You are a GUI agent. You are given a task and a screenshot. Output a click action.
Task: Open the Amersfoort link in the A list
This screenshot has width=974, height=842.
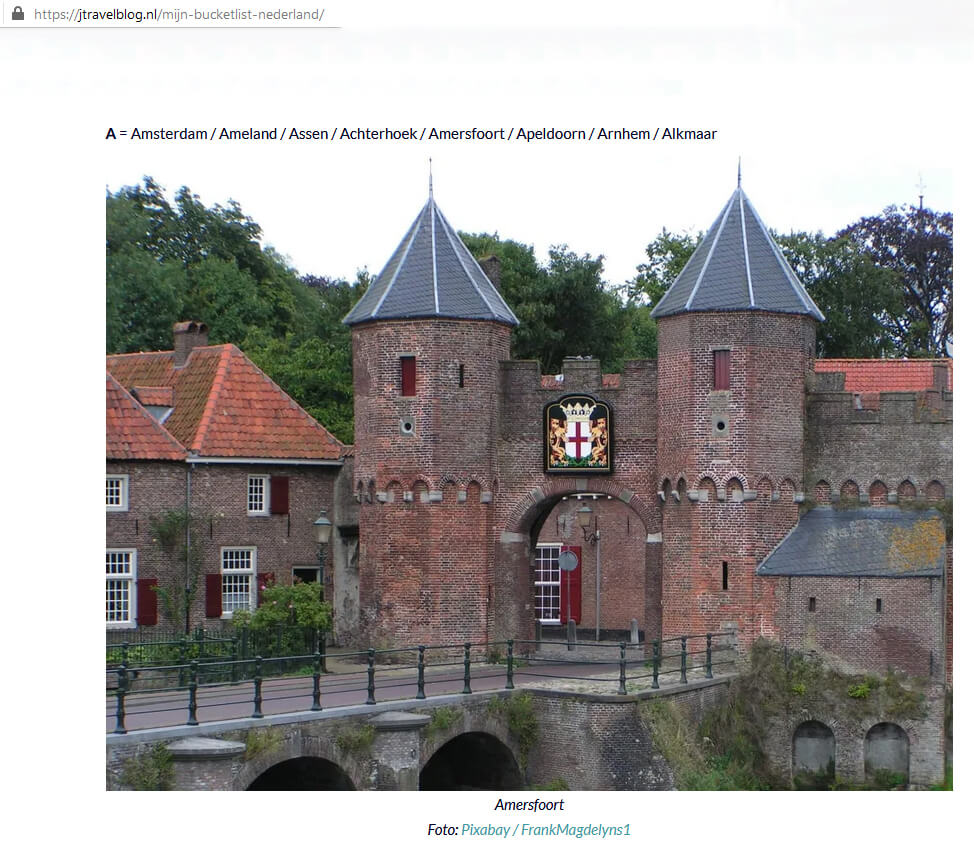(x=466, y=133)
